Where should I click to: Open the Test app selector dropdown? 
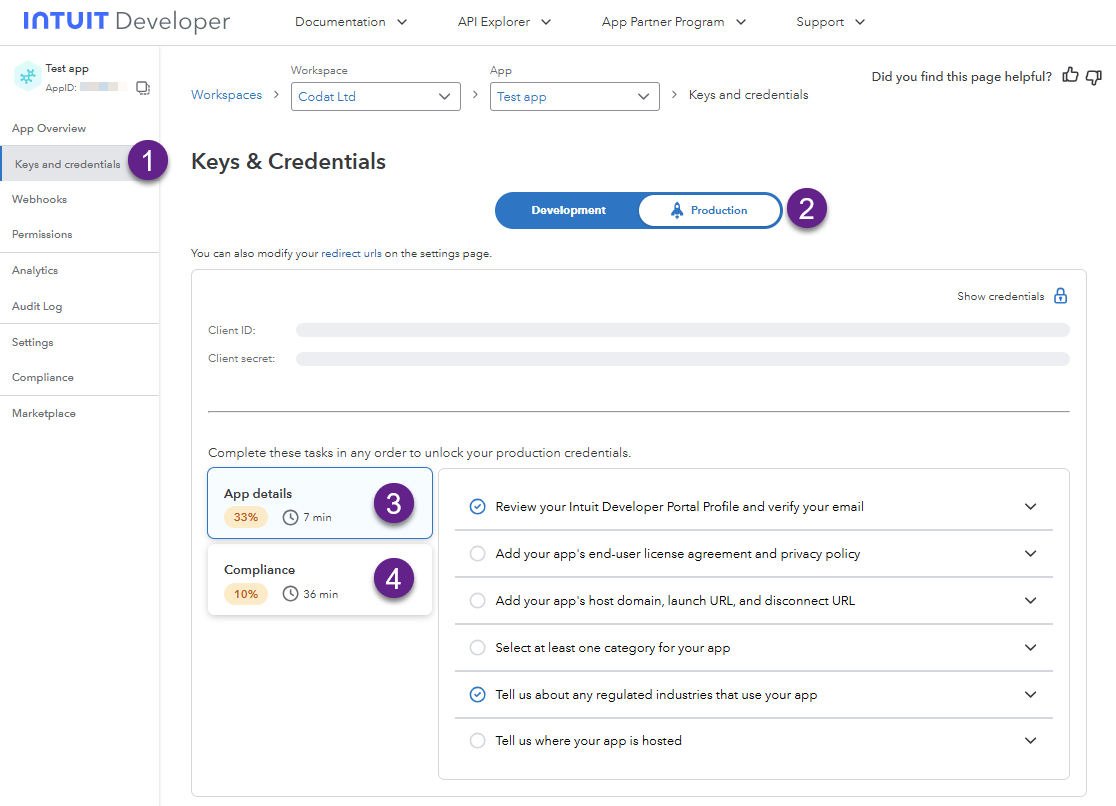pyautogui.click(x=574, y=97)
